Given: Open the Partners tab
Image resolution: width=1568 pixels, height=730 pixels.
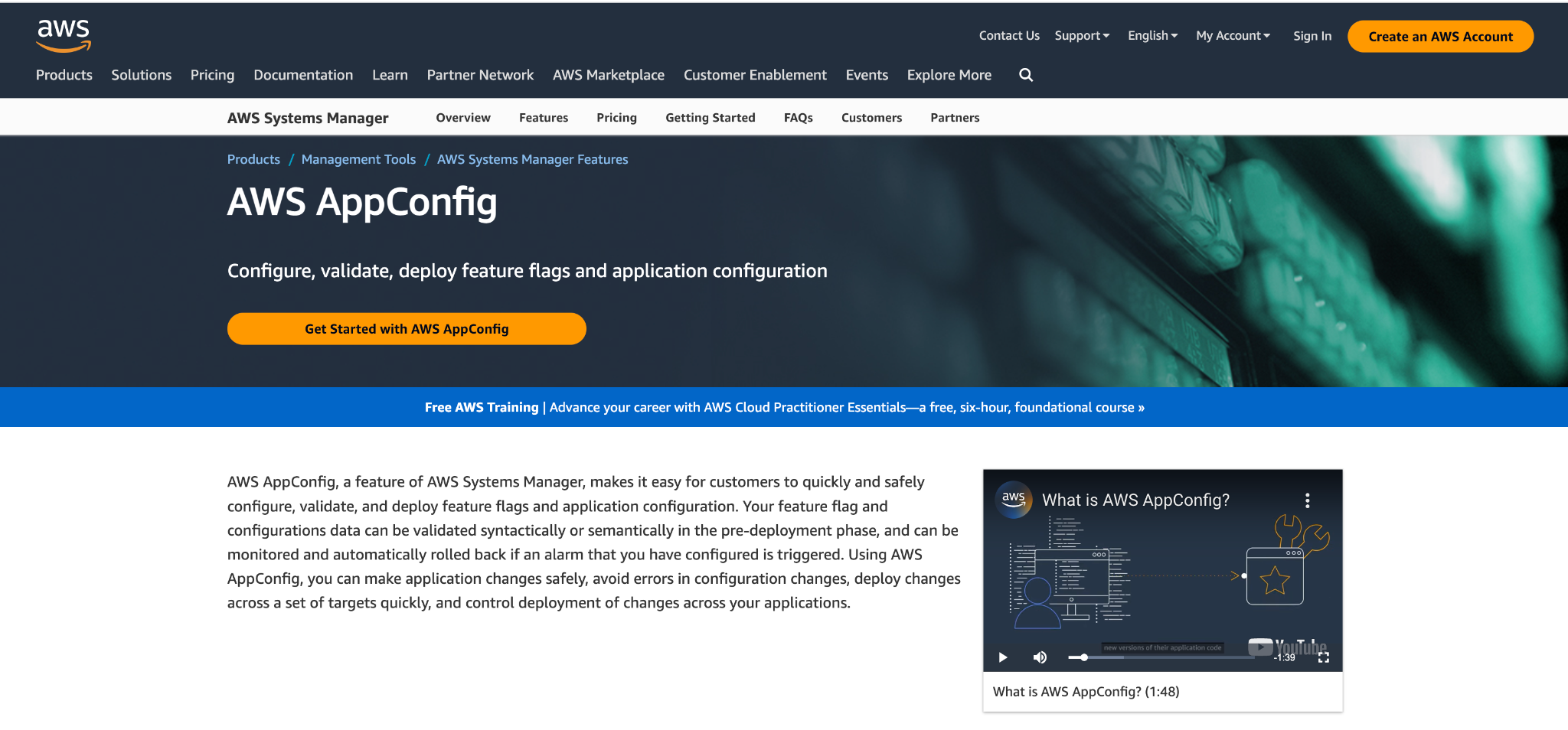Looking at the screenshot, I should [955, 118].
